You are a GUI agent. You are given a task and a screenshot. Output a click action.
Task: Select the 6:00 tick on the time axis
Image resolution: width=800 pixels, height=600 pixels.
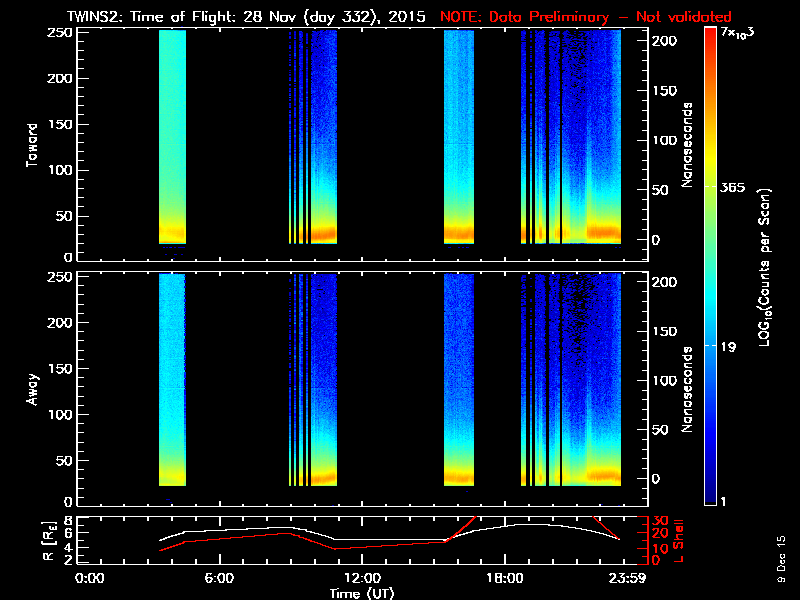(x=220, y=578)
